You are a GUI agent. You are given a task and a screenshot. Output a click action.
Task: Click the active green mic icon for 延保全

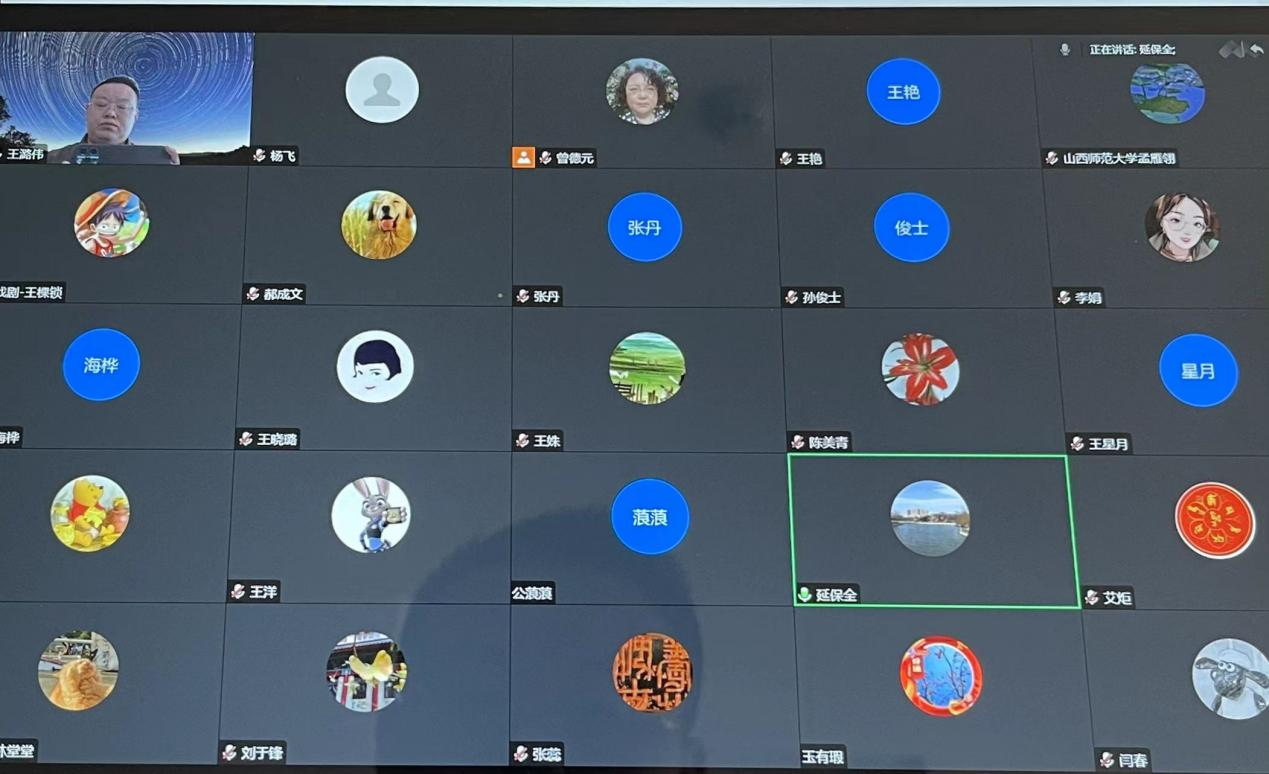tap(804, 594)
